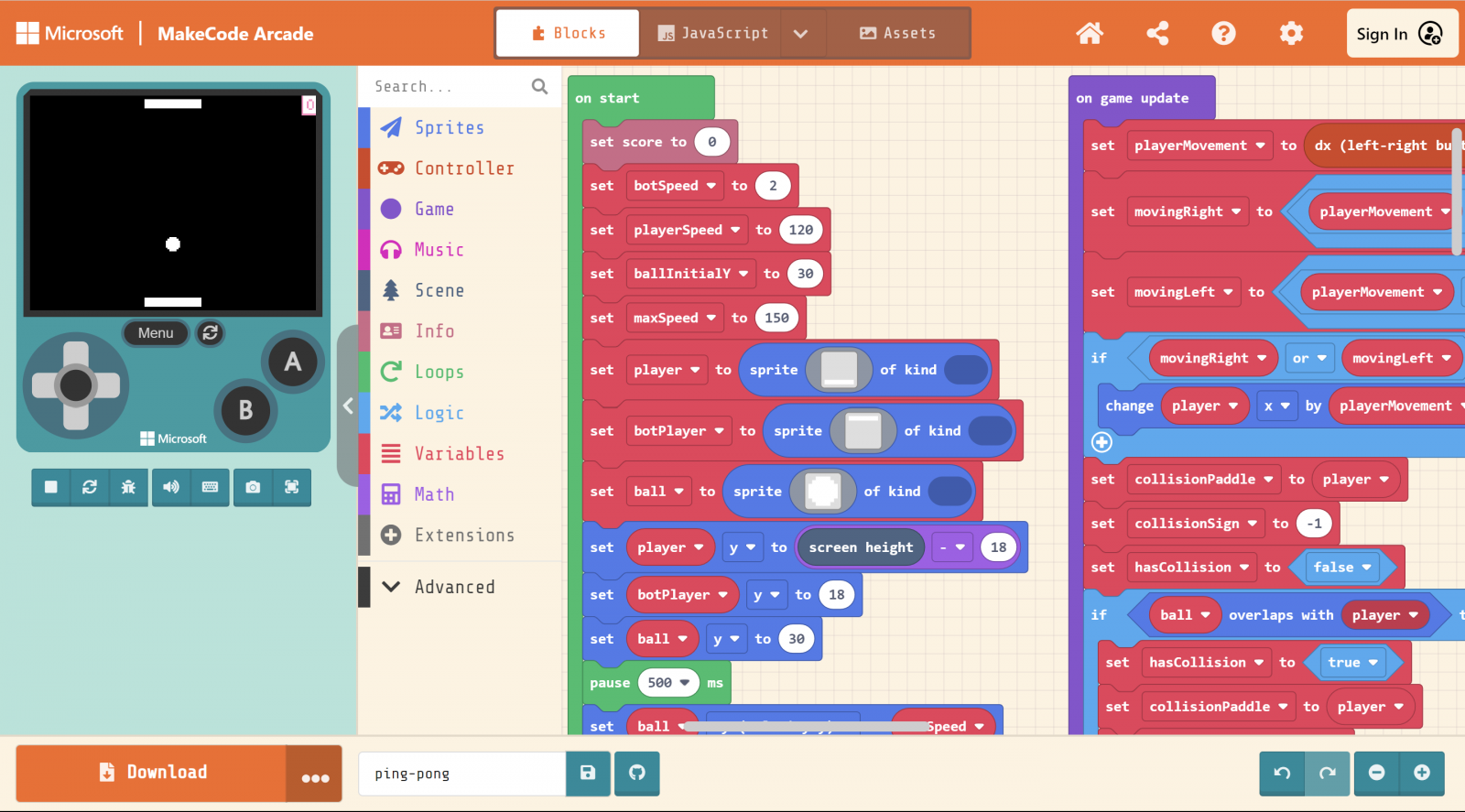1465x812 pixels.
Task: Open the GitHub repository icon
Action: point(637,774)
